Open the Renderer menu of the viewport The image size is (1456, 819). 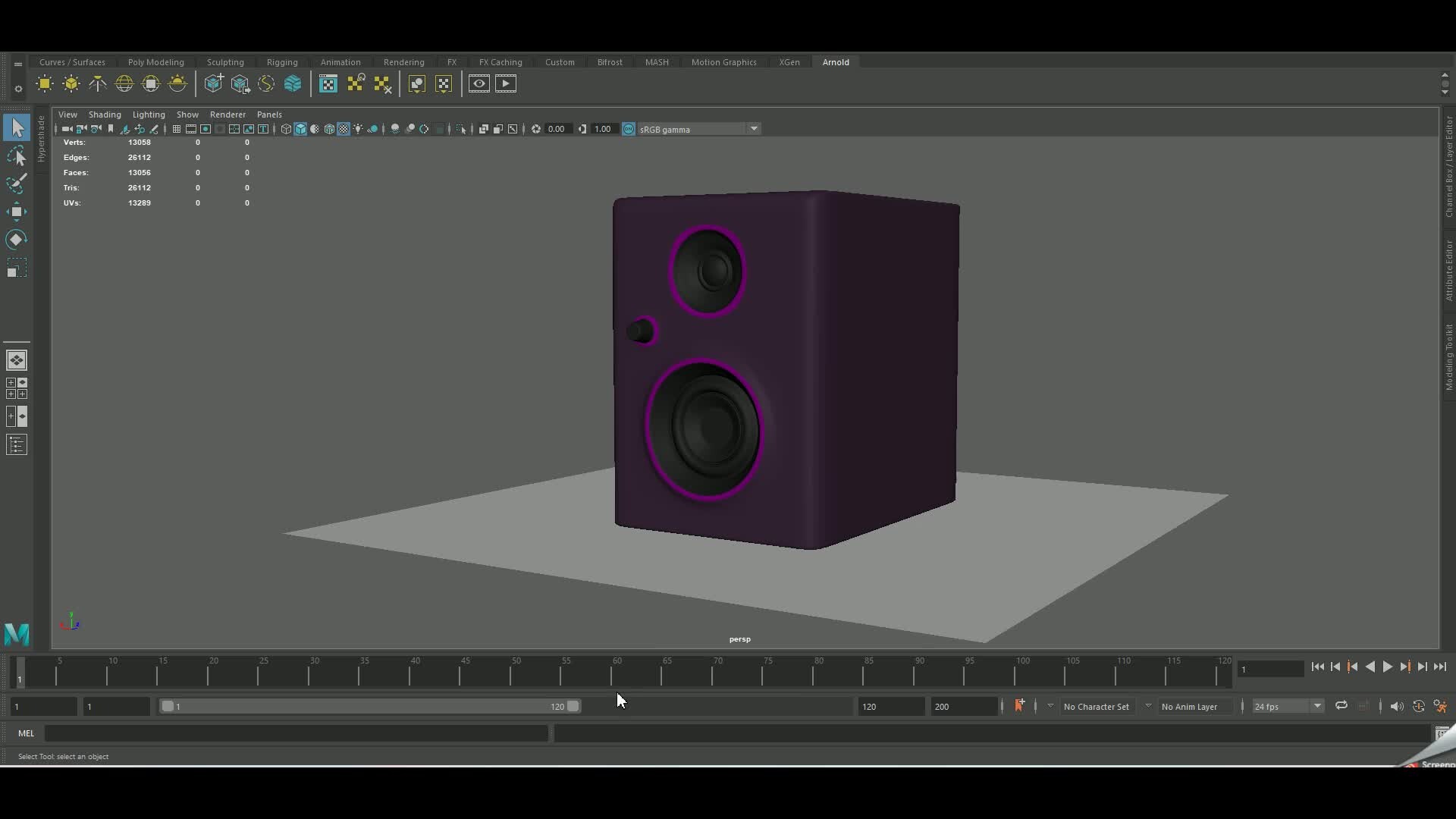click(228, 115)
